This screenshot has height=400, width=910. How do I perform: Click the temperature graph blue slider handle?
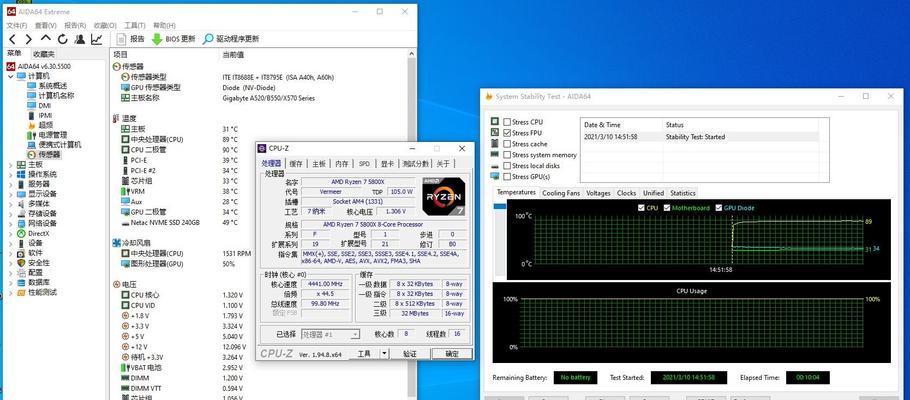499,206
